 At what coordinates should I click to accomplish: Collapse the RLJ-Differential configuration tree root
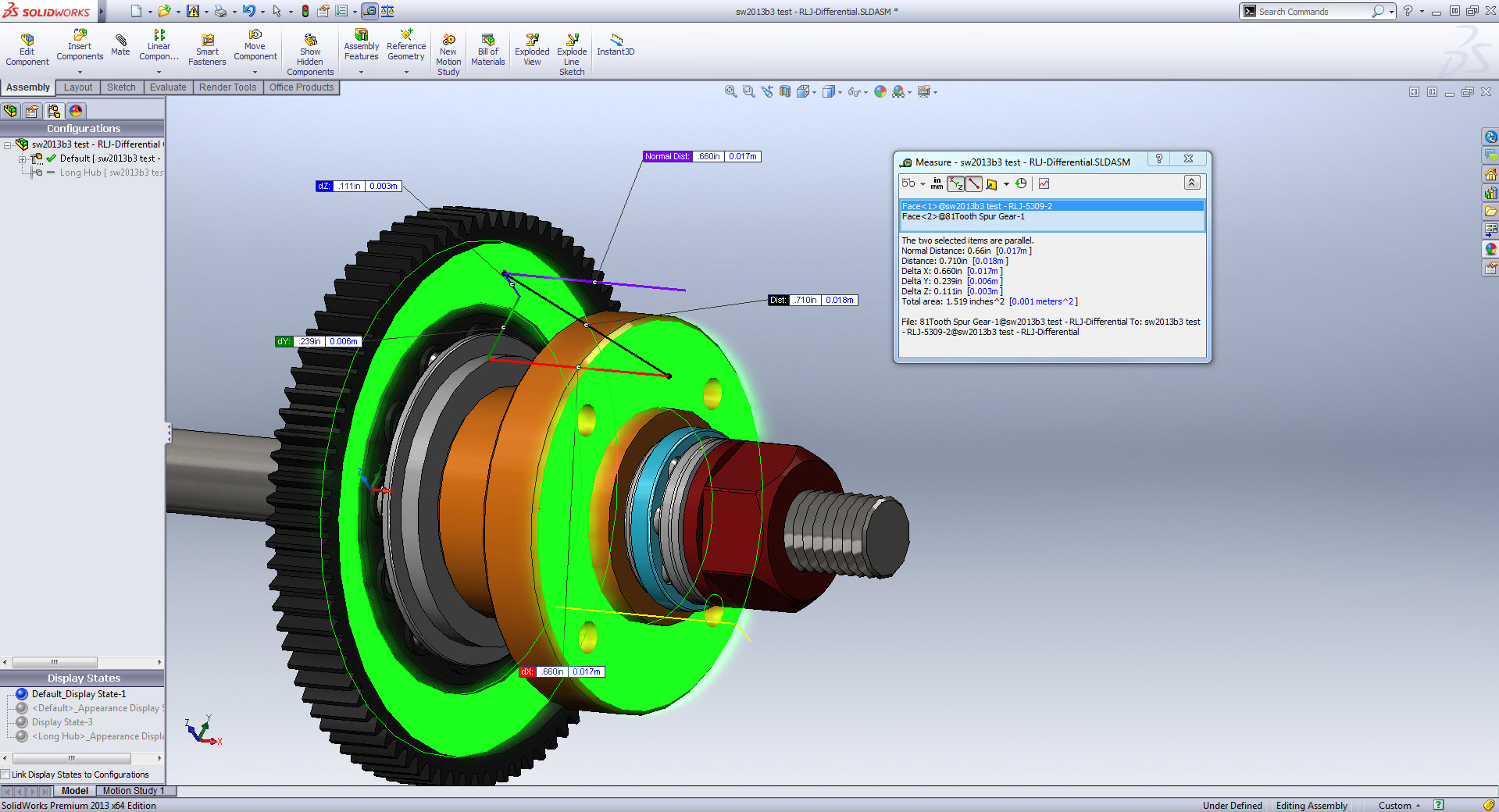click(7, 144)
